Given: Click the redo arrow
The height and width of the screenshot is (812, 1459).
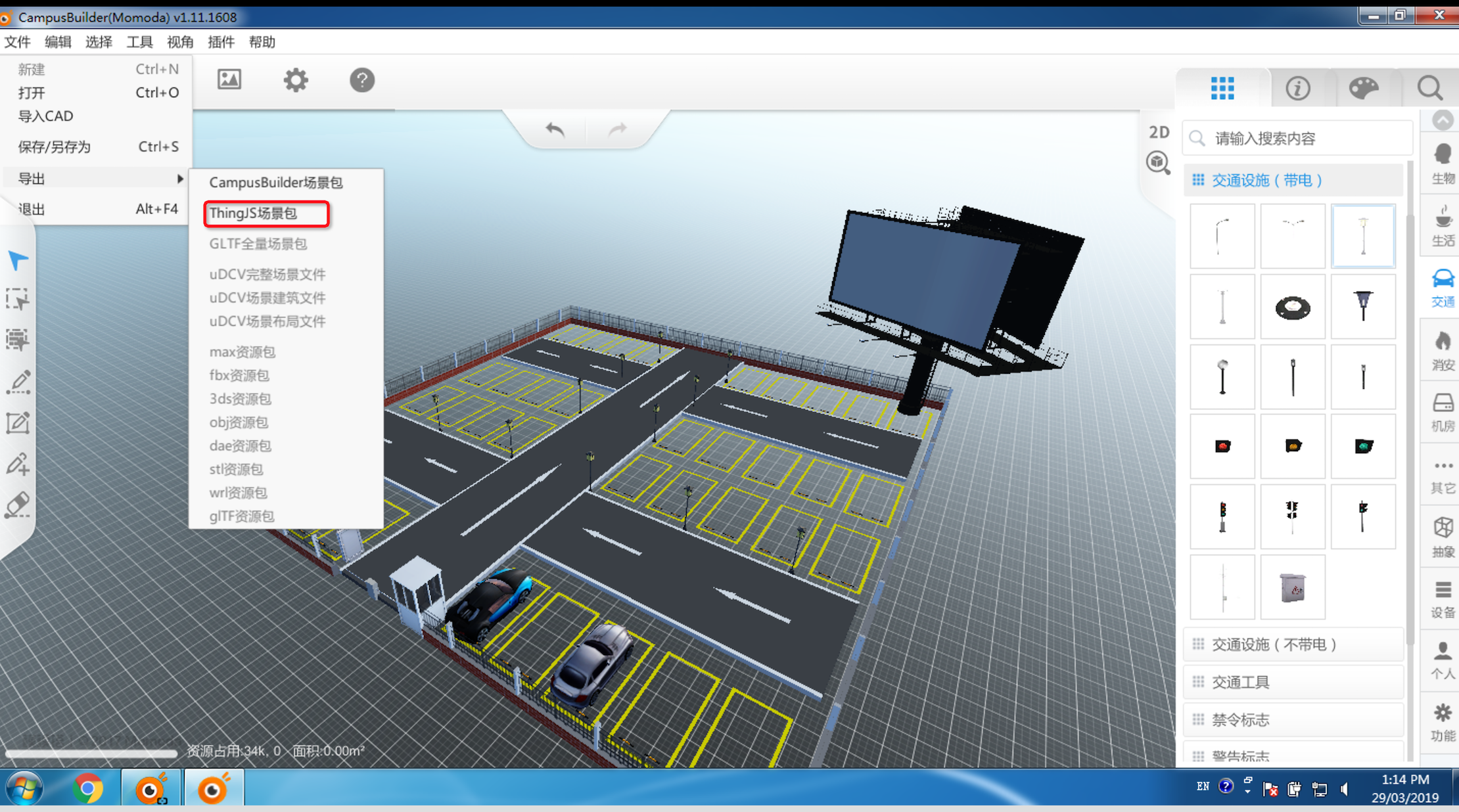Looking at the screenshot, I should 617,129.
